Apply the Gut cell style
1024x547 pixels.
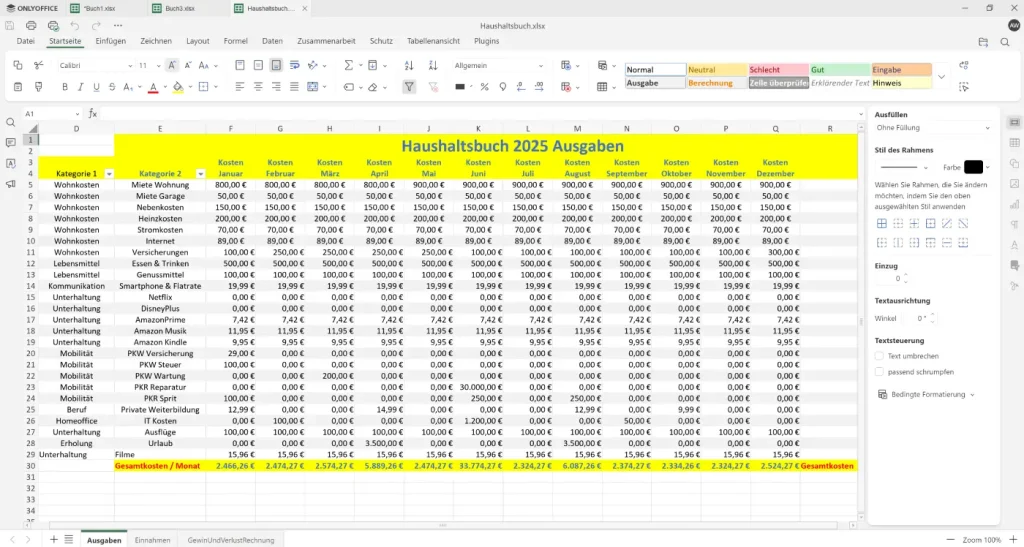[x=840, y=69]
